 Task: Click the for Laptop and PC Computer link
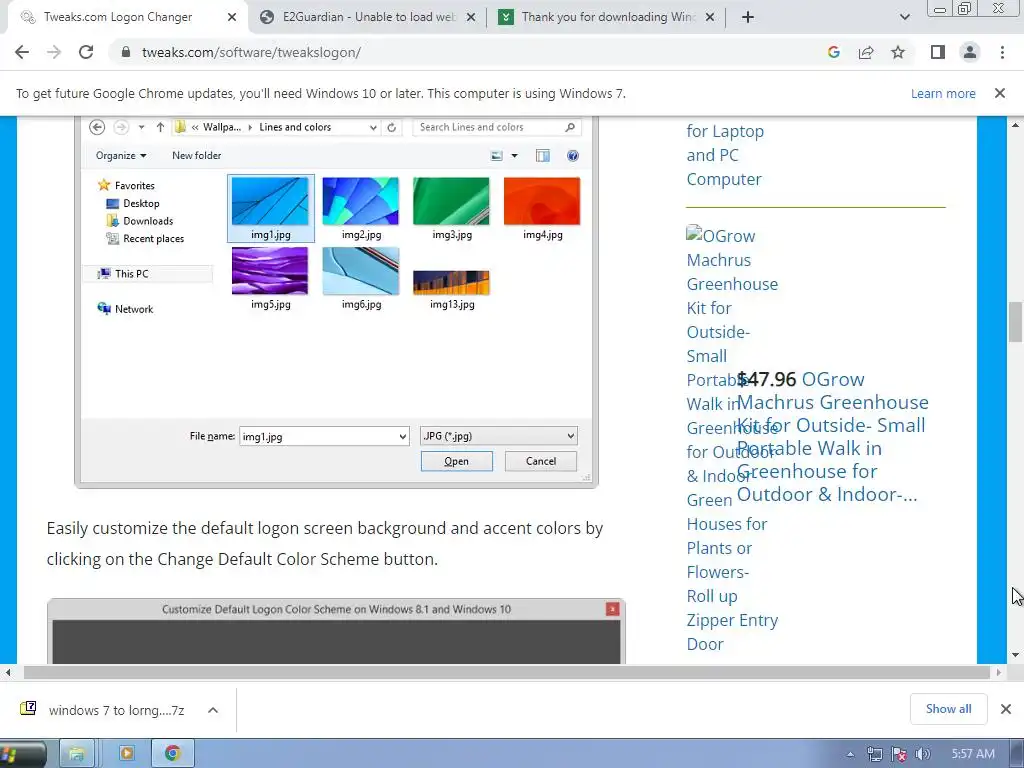pyautogui.click(x=724, y=155)
